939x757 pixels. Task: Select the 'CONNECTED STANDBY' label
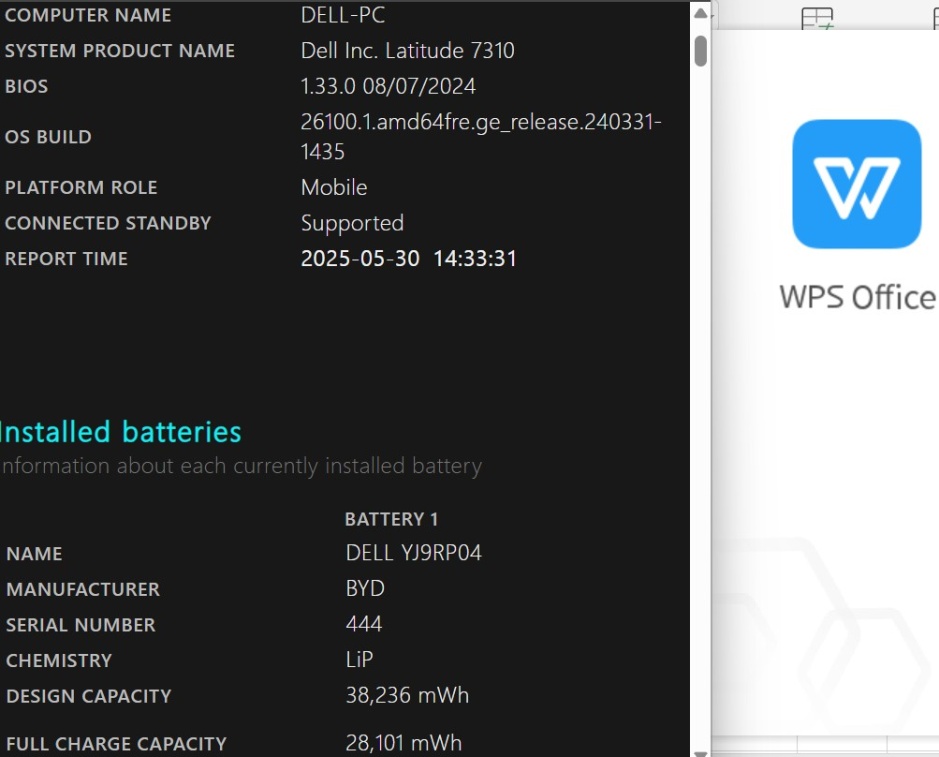tap(108, 223)
